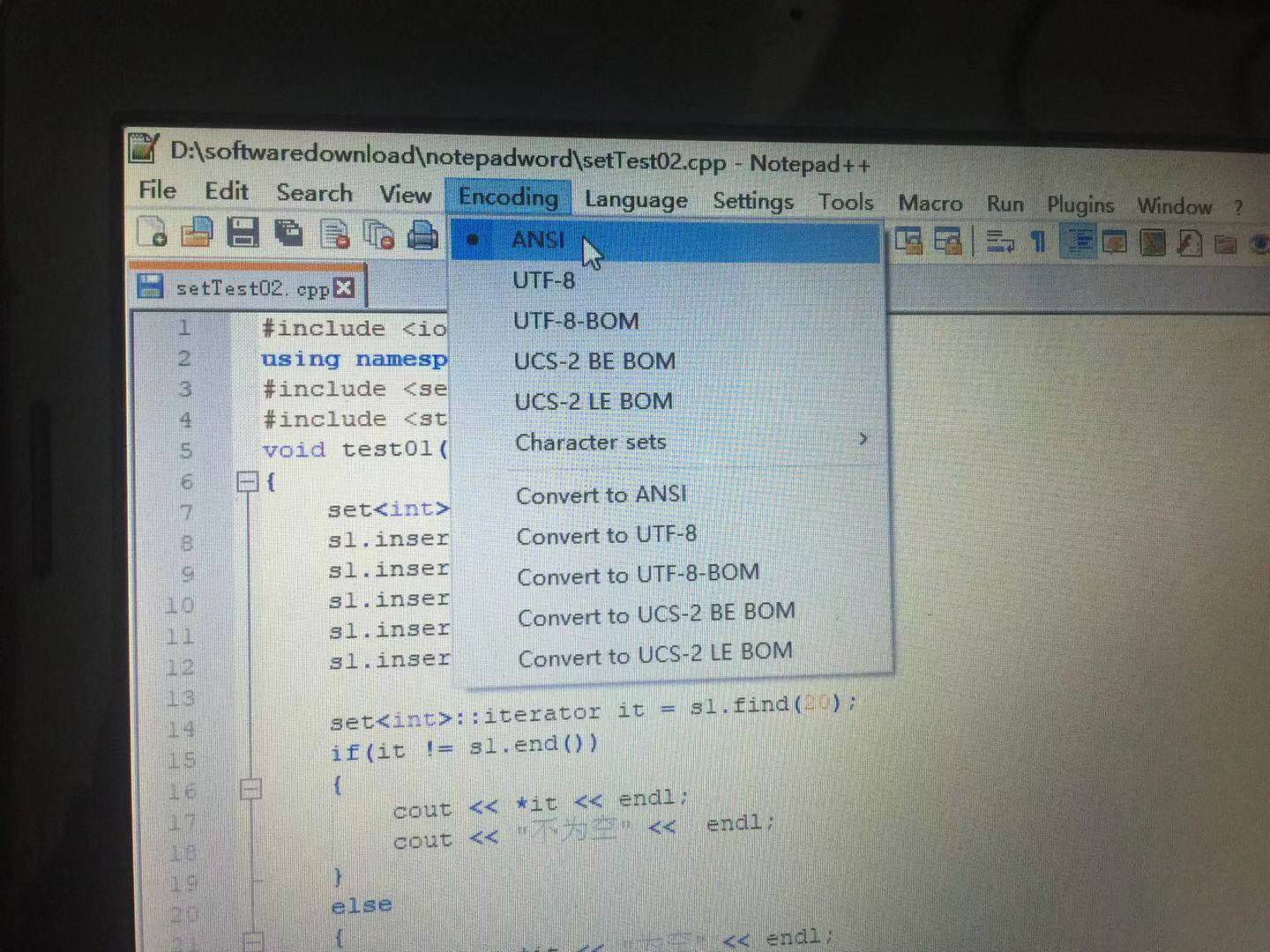Select the ANSI encoding option
Image resolution: width=1270 pixels, height=952 pixels.
(x=667, y=240)
